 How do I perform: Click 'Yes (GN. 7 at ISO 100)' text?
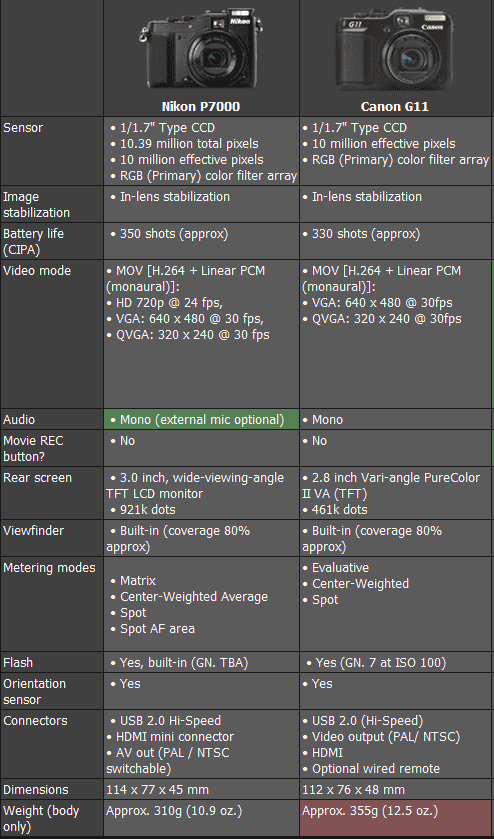point(381,662)
